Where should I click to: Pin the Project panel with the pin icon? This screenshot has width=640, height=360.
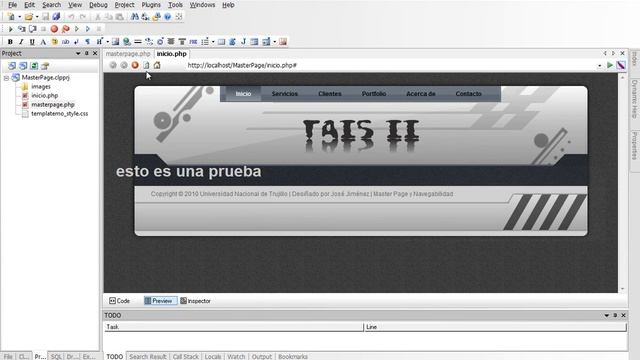click(87, 53)
